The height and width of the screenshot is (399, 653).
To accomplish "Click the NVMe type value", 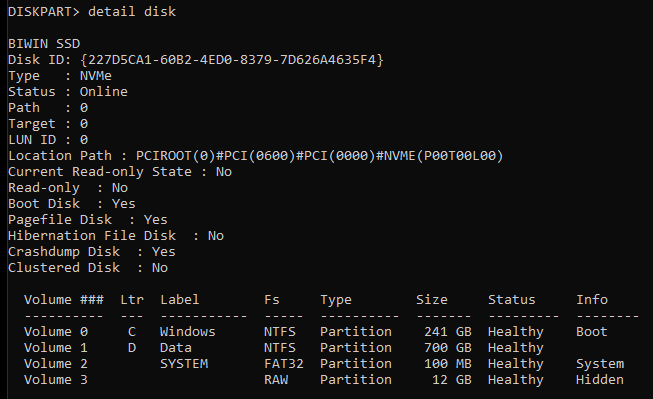I will click(96, 76).
